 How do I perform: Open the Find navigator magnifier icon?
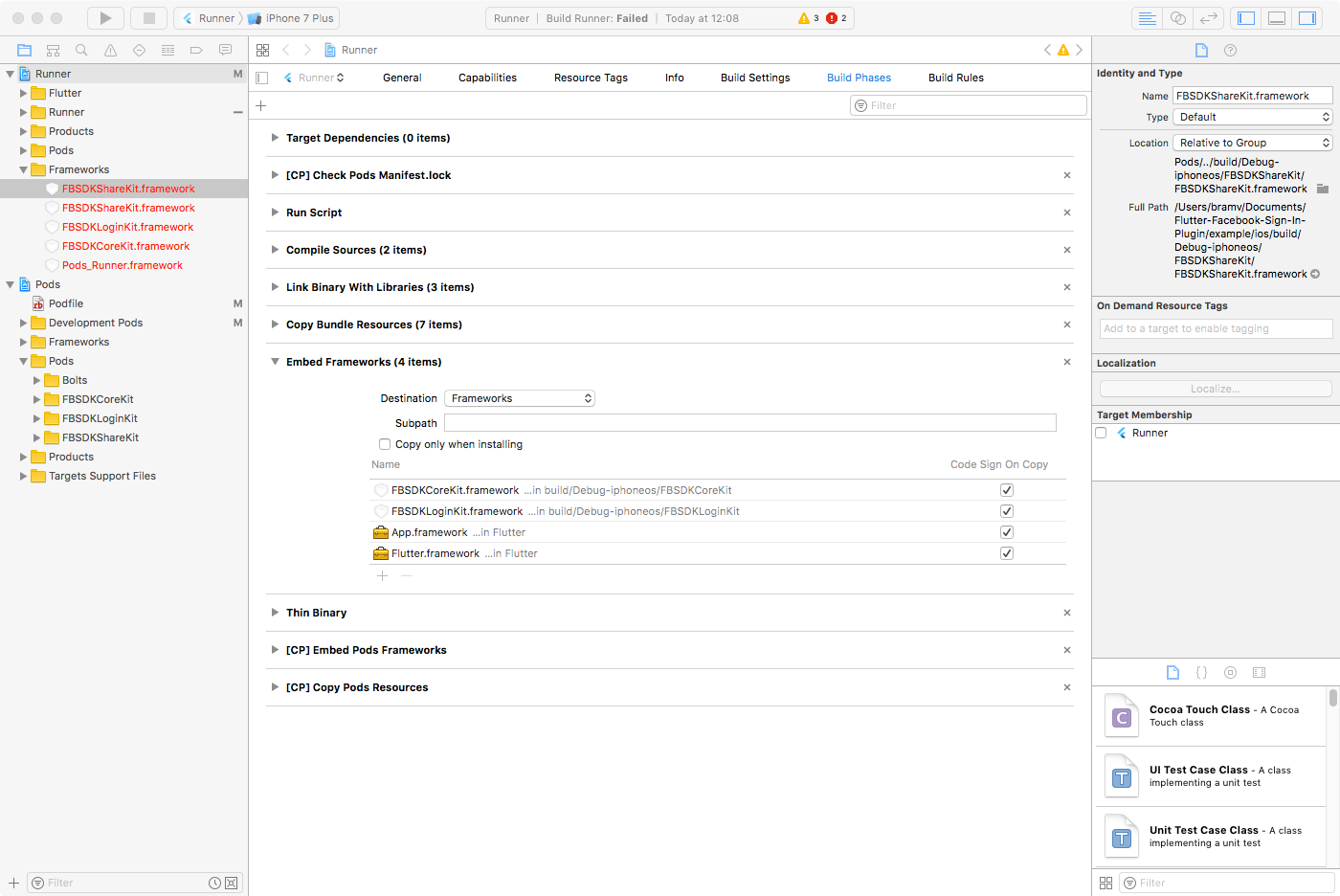pyautogui.click(x=81, y=50)
